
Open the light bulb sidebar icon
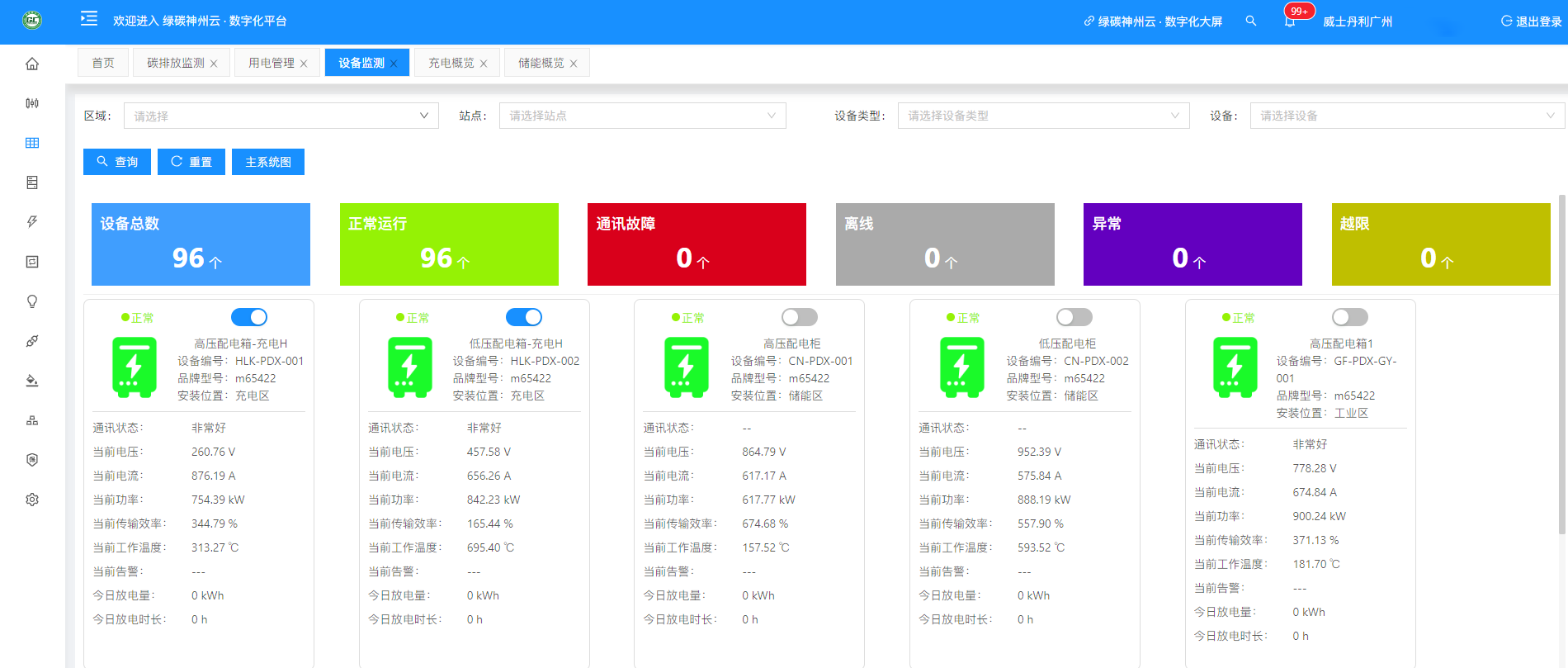click(32, 301)
